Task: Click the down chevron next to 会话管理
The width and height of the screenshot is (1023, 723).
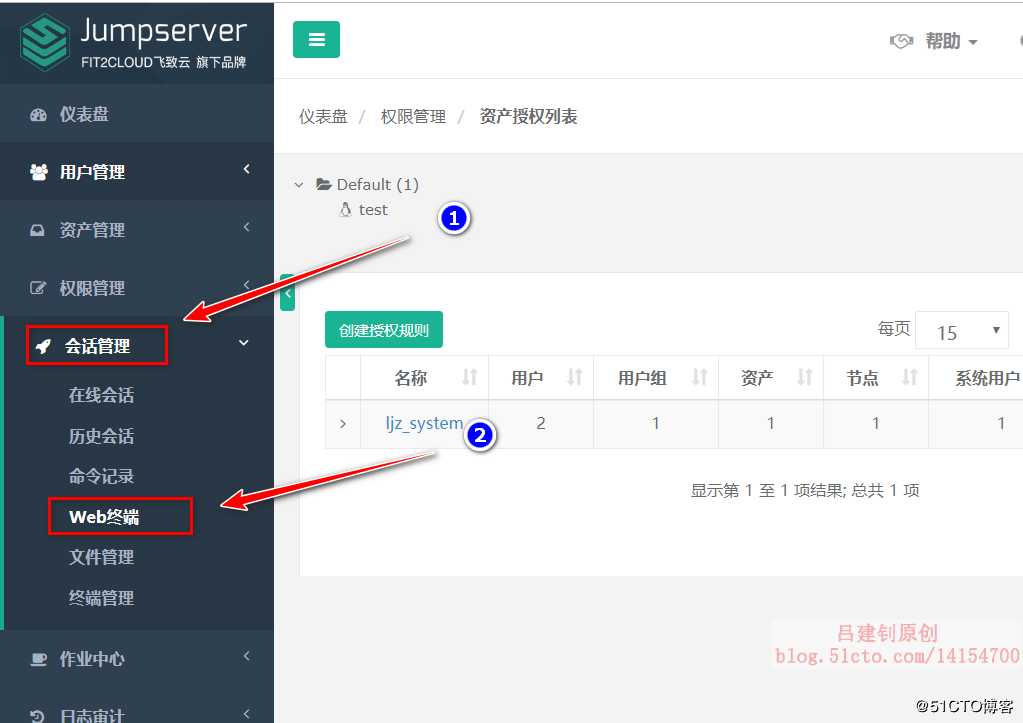Action: point(244,343)
